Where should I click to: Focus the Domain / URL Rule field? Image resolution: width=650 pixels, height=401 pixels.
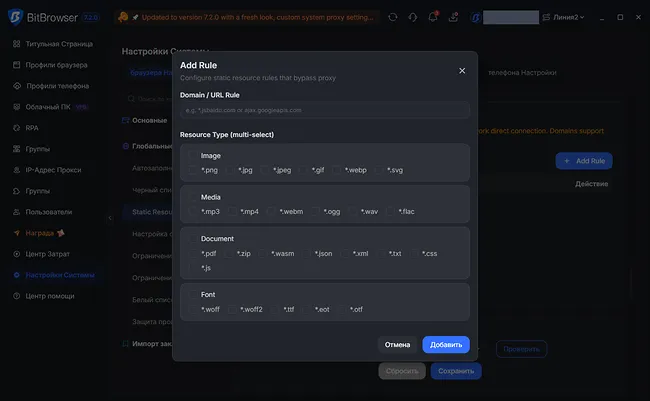(x=325, y=110)
